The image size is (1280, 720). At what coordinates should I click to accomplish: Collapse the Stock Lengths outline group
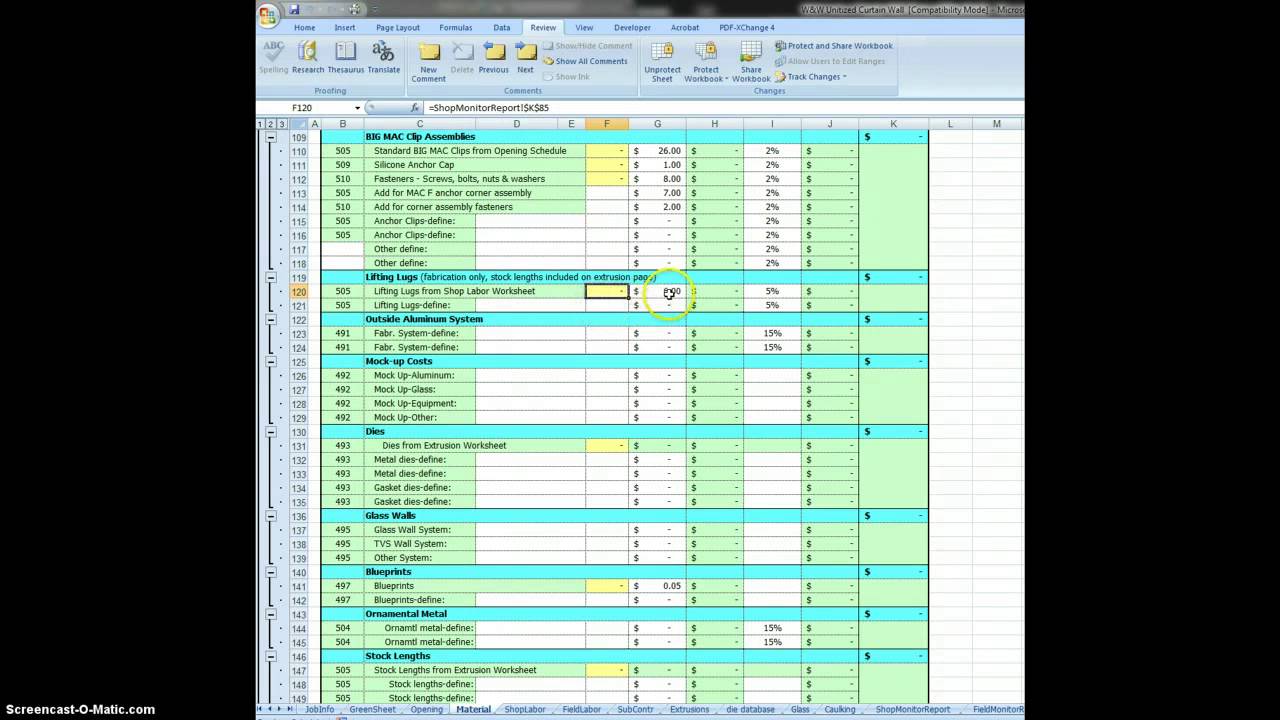point(271,656)
